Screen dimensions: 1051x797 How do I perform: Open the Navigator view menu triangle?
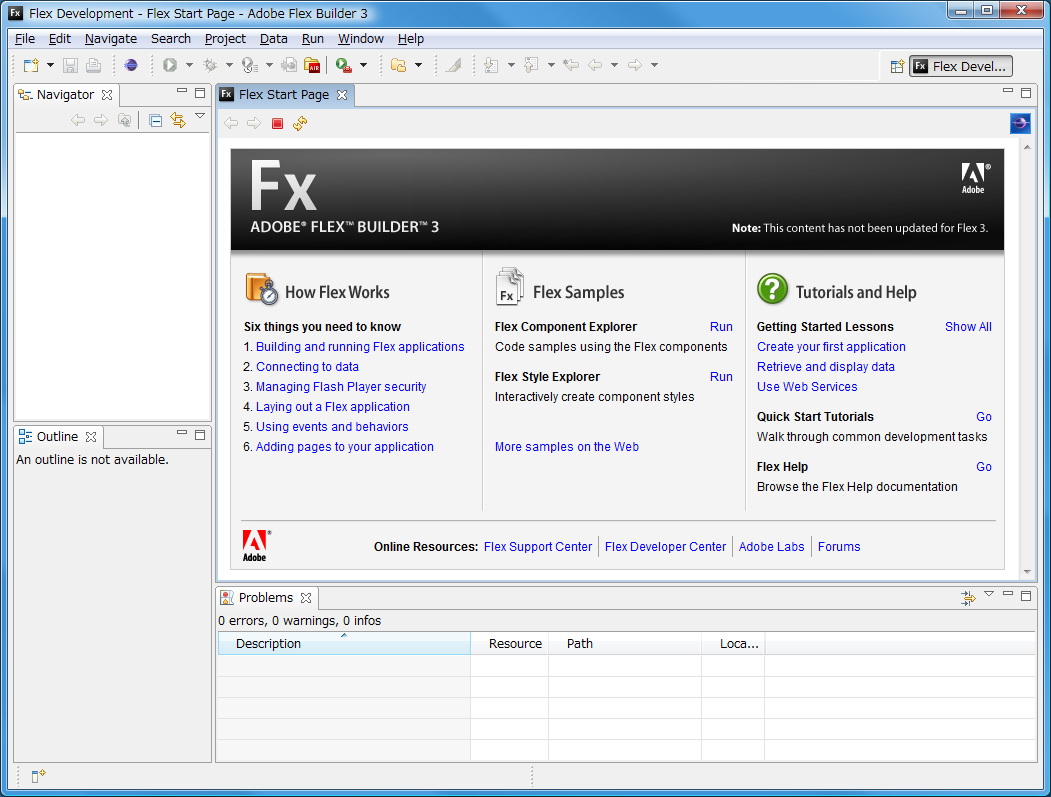[200, 117]
